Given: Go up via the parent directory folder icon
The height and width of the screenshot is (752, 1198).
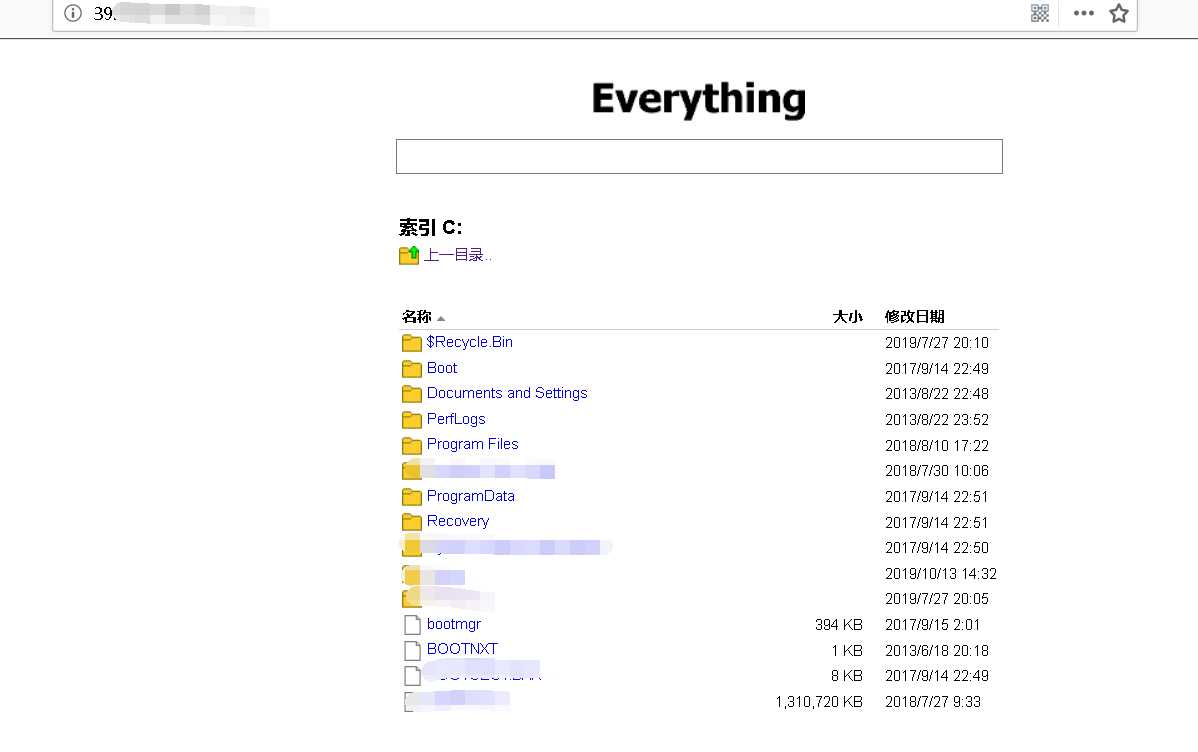Looking at the screenshot, I should (410, 255).
